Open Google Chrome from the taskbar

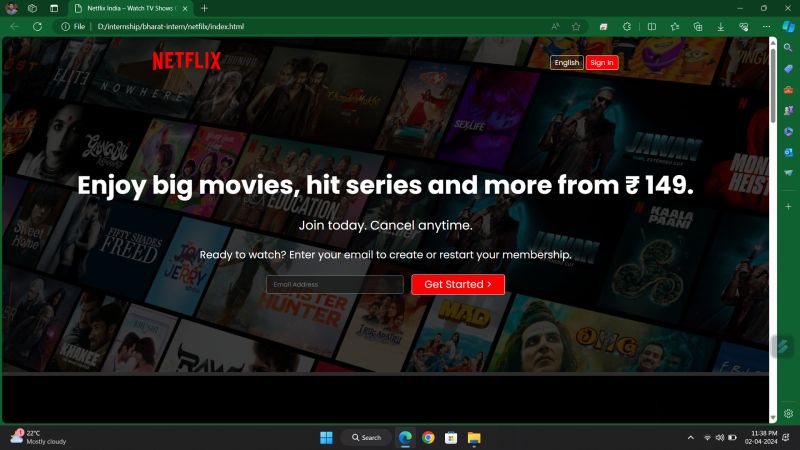click(x=428, y=438)
